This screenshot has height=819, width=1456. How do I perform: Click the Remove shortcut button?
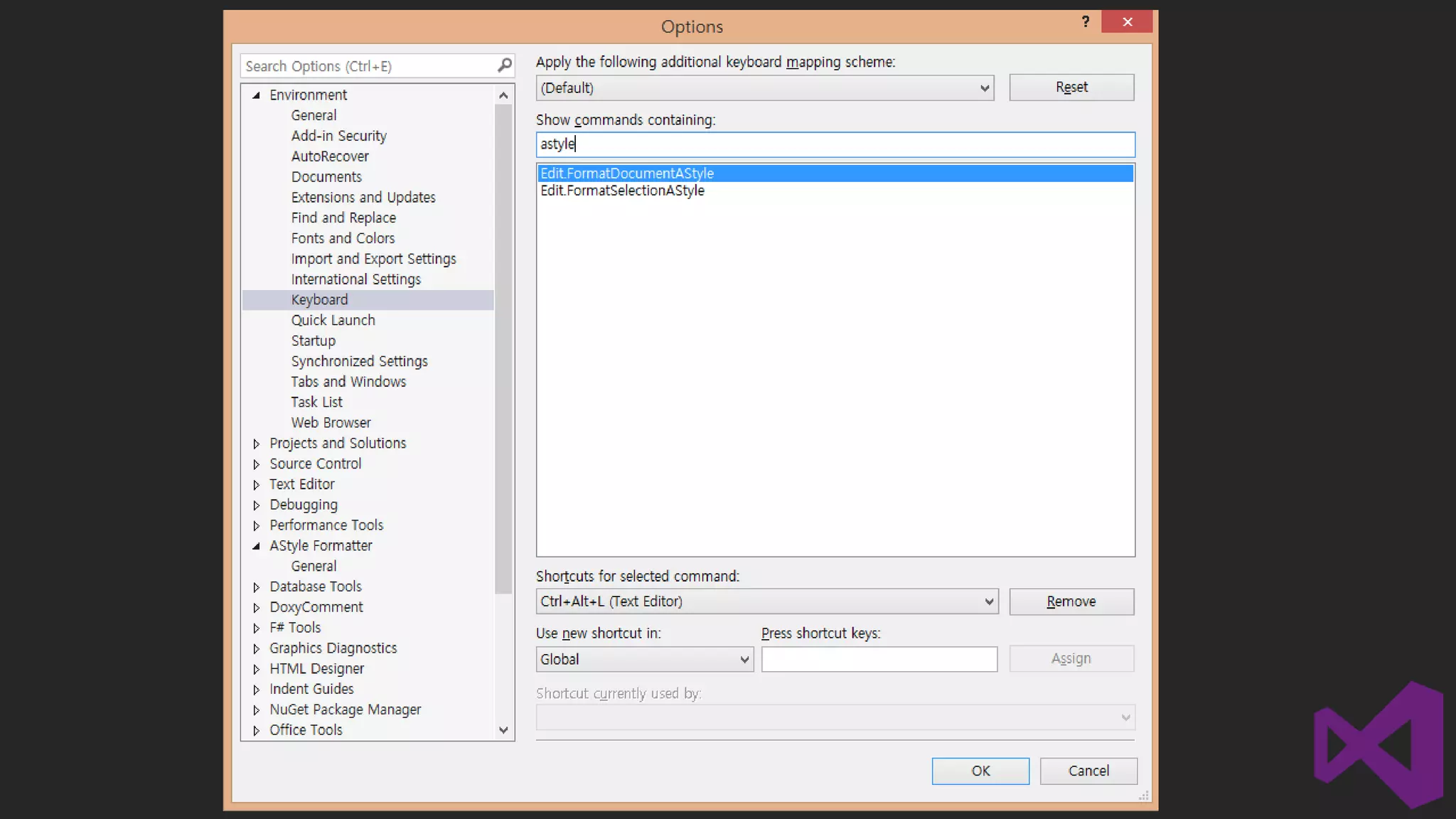pos(1071,601)
